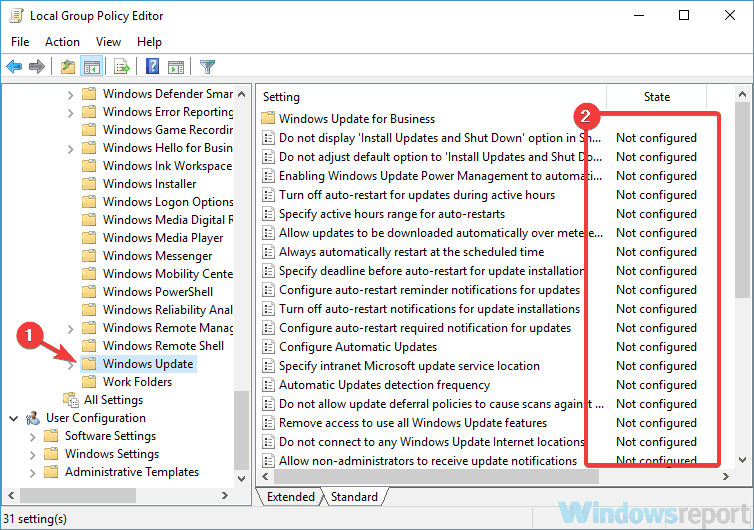Click the settings list vertical scrollbar thumb
754x530 pixels.
coord(742,200)
